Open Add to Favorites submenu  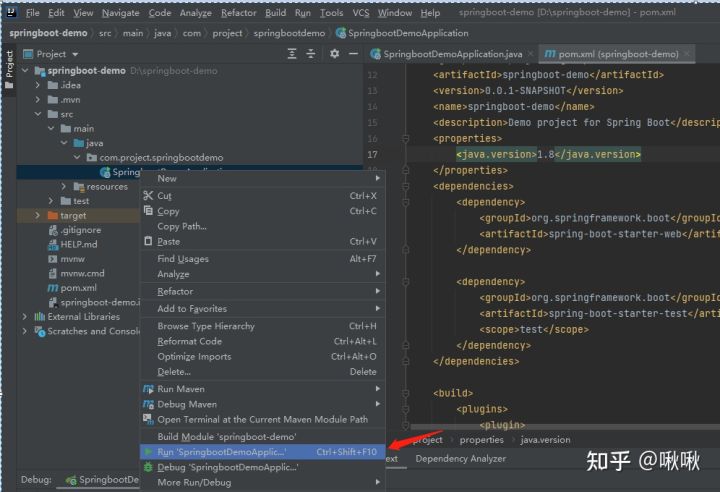point(262,309)
